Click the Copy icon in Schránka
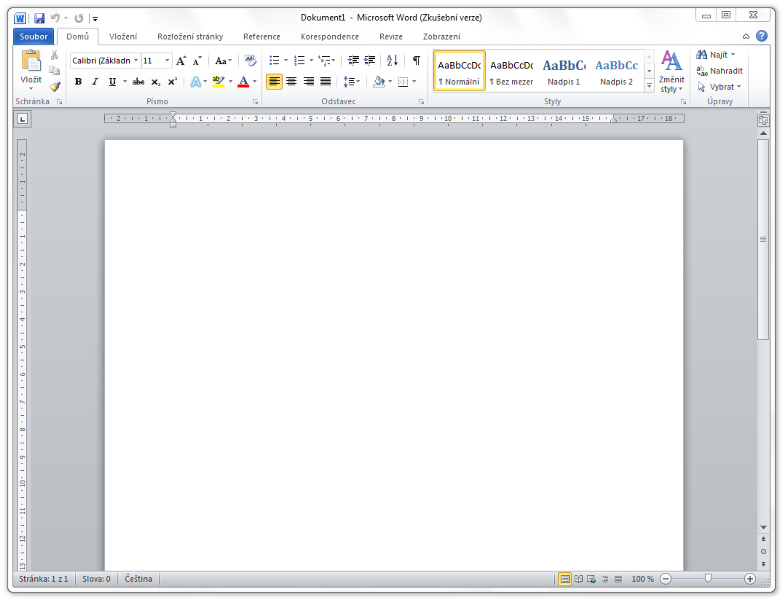 (x=54, y=70)
